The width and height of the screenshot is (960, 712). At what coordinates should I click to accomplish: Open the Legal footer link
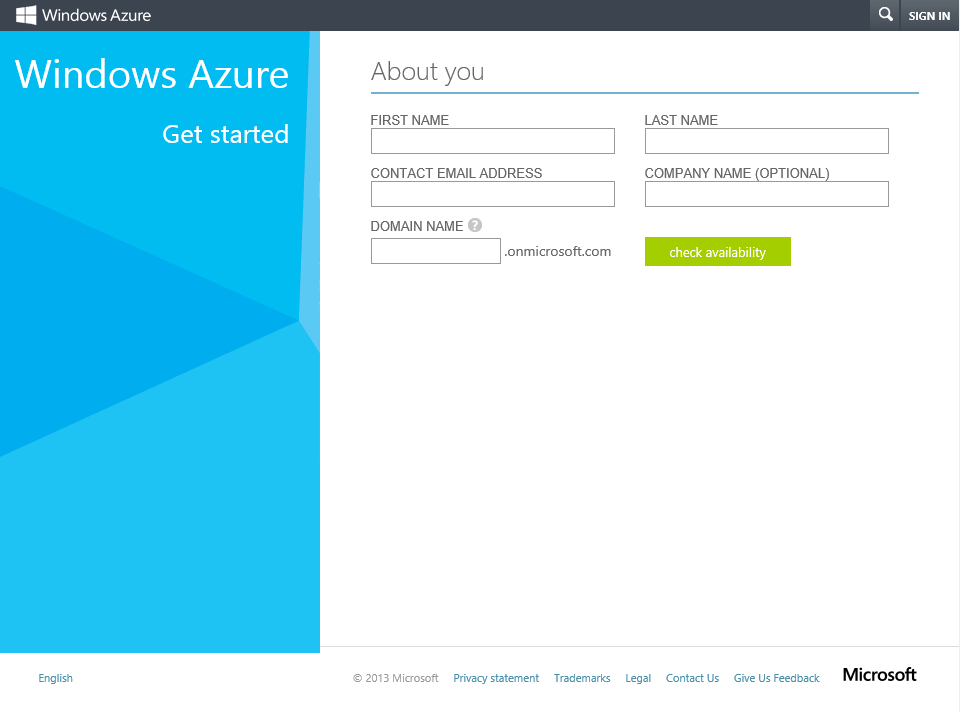[x=638, y=678]
